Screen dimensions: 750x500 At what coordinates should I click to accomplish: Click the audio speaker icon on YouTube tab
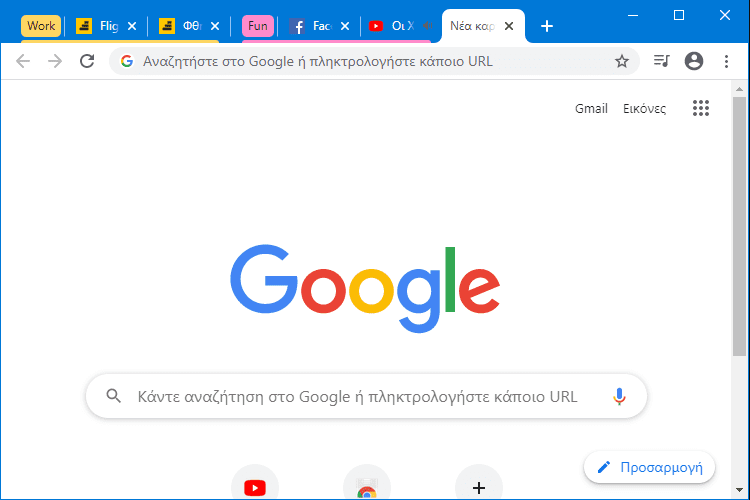coord(428,26)
